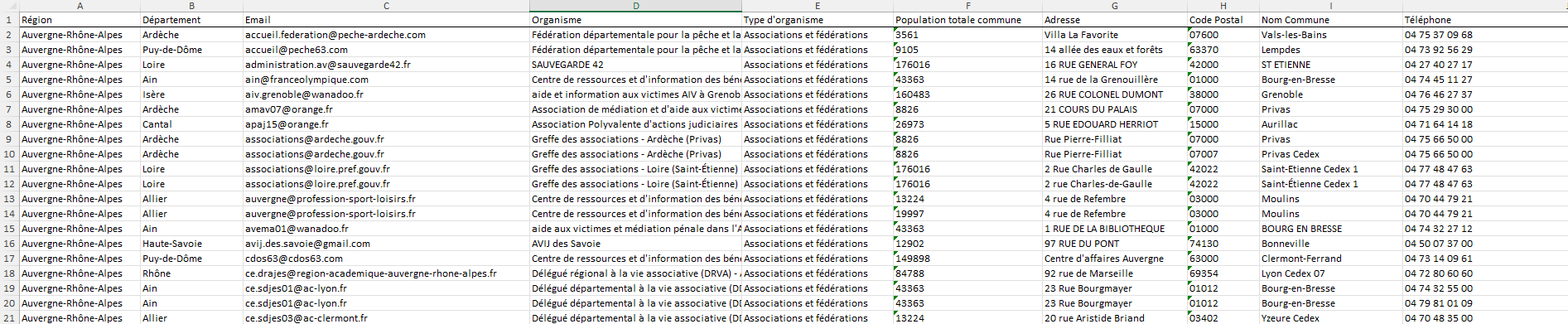
Task: Click address '92 rue de Marseille'
Action: [1114, 273]
